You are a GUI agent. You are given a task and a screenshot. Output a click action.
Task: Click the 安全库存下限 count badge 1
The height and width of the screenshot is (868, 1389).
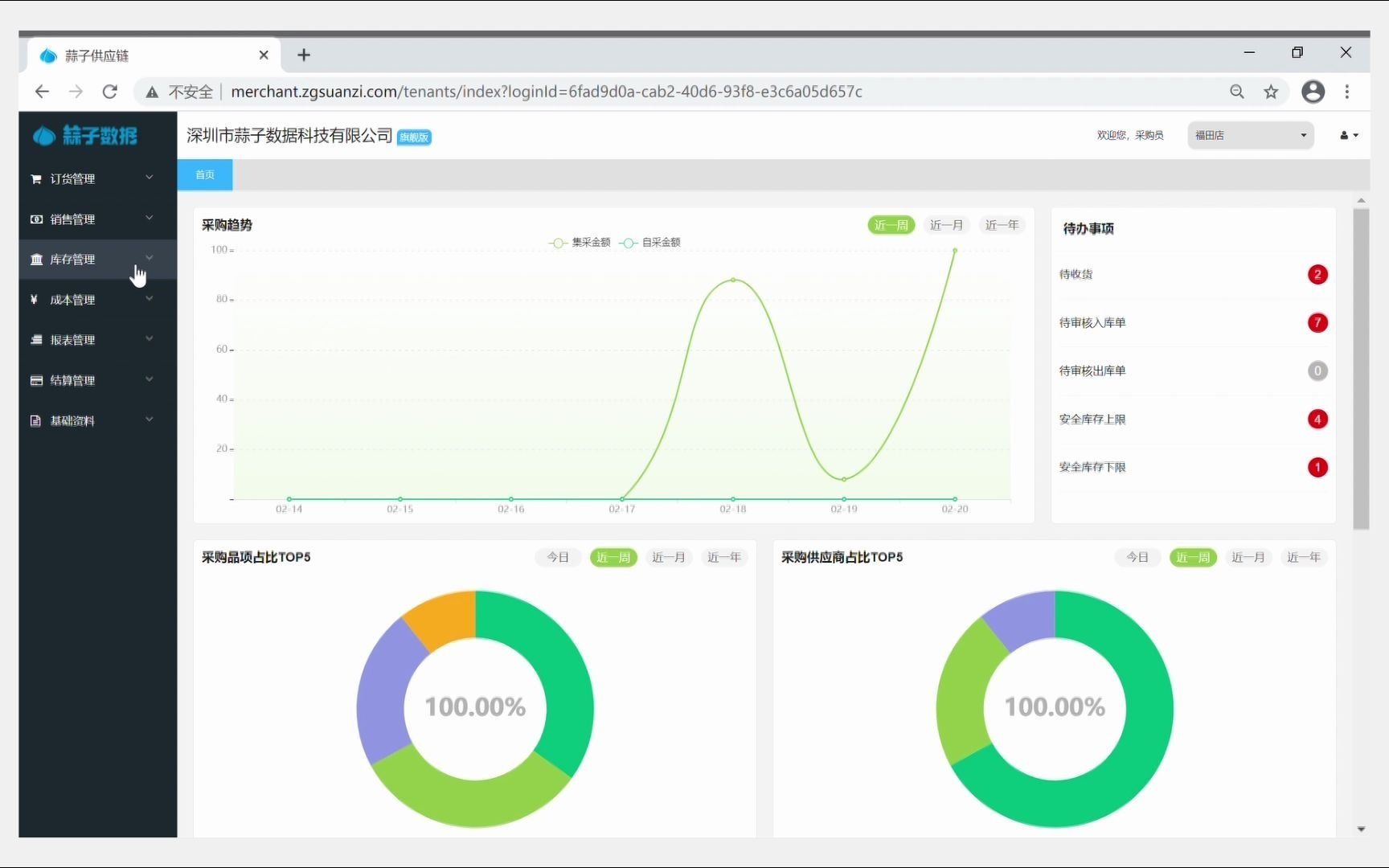point(1317,467)
